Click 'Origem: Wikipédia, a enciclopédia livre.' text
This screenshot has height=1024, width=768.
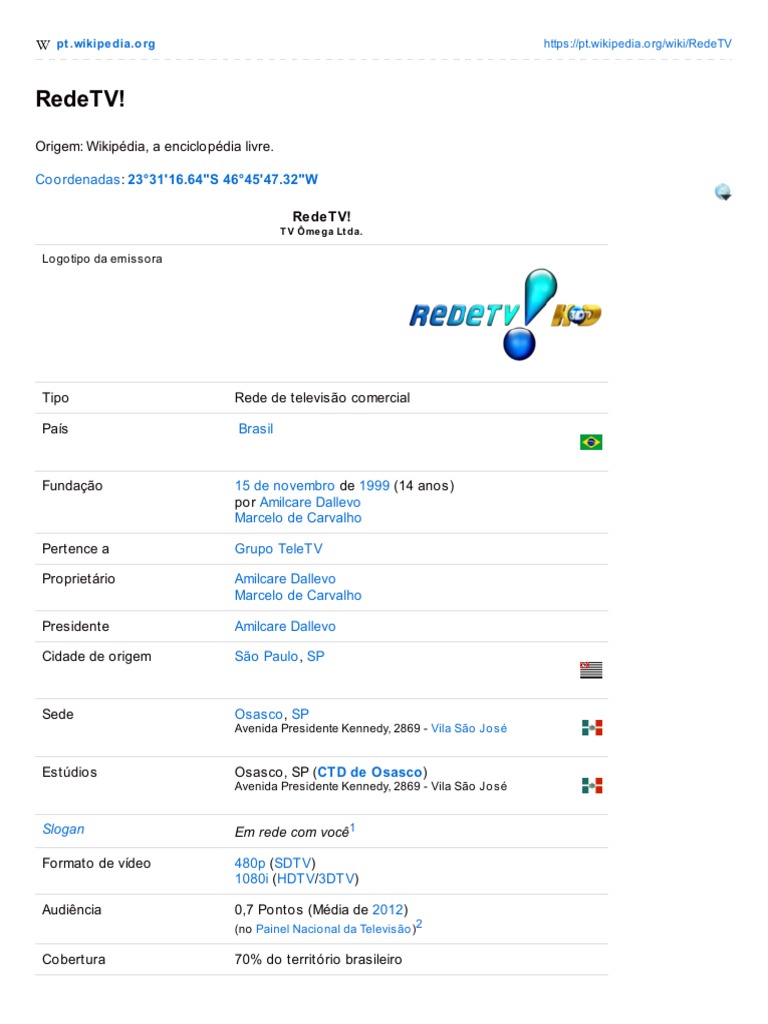(154, 147)
